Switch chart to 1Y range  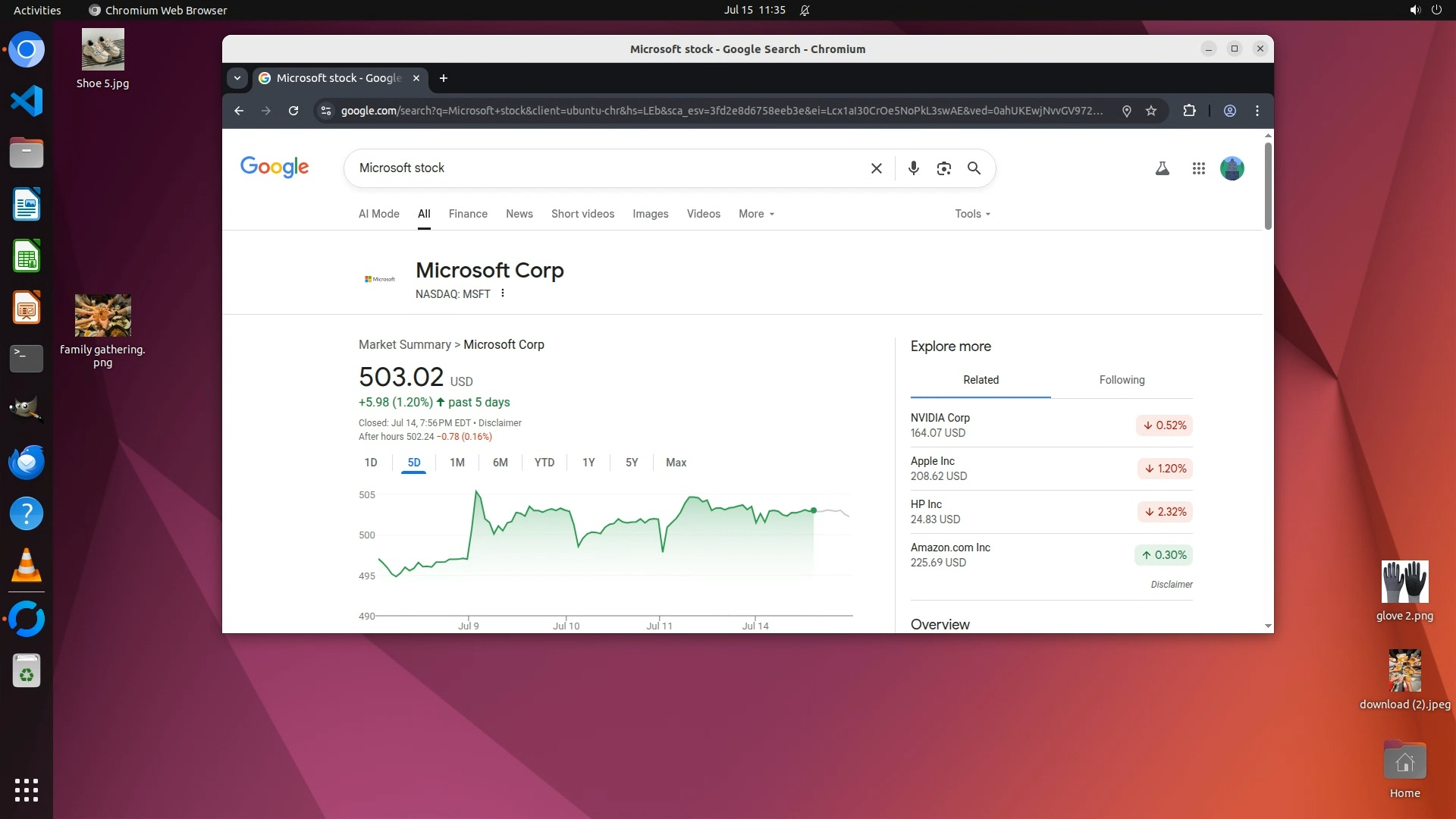click(x=588, y=463)
